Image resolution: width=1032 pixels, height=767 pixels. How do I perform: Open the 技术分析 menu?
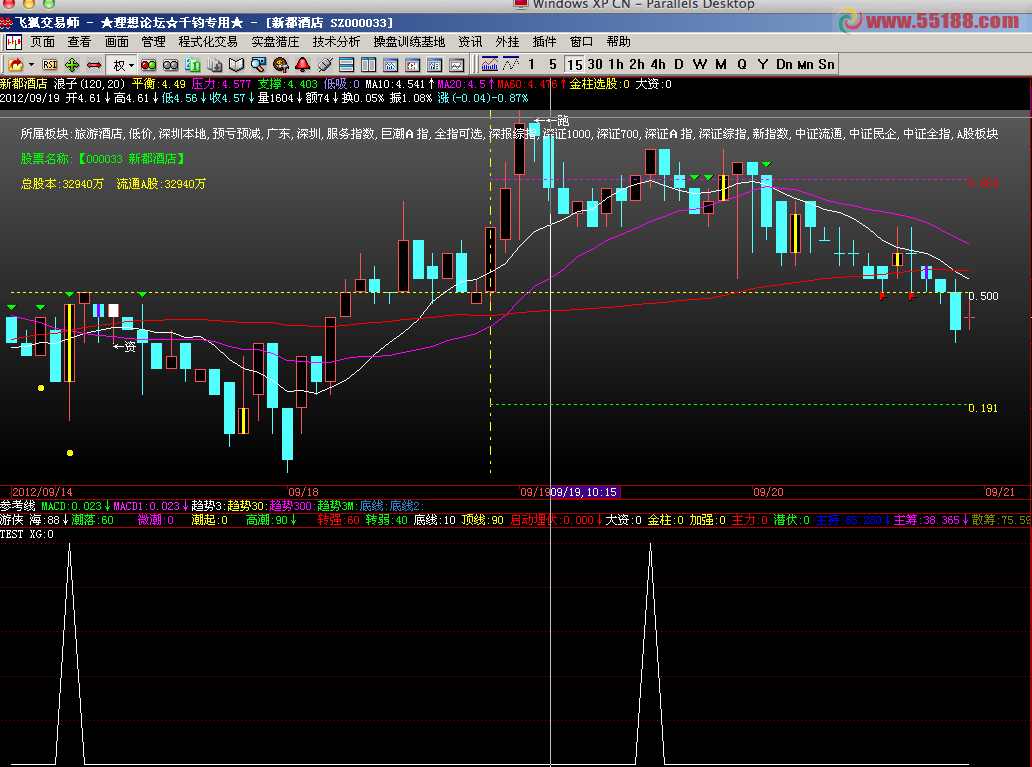336,42
